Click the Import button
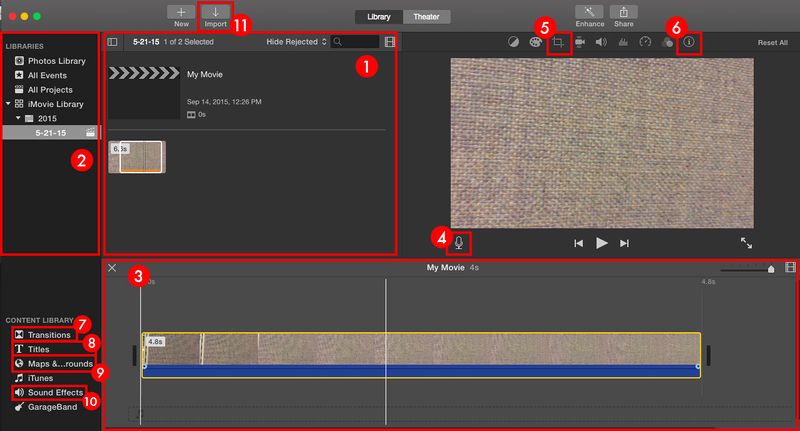800x431 pixels. 216,15
